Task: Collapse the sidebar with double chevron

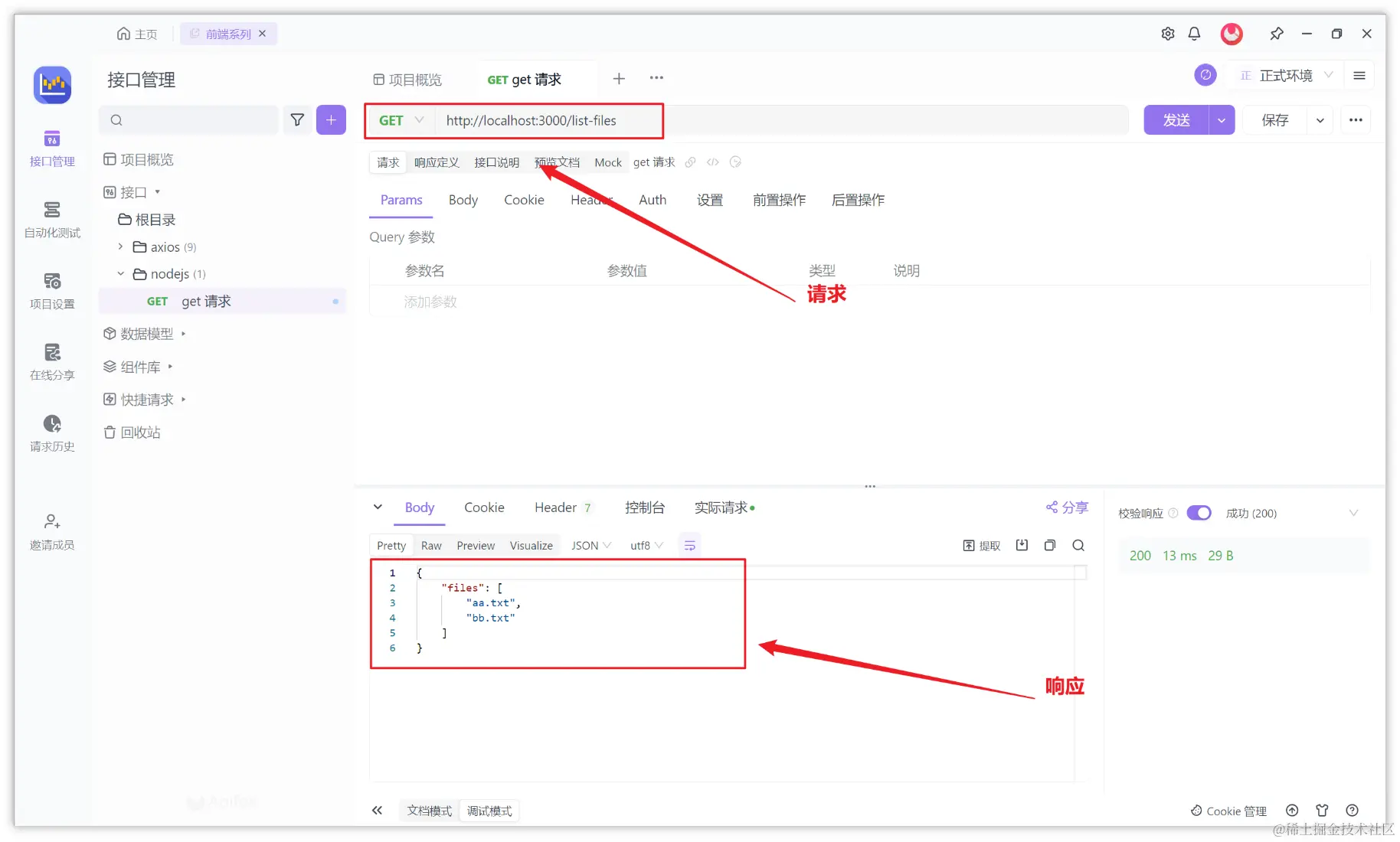Action: pos(377,811)
